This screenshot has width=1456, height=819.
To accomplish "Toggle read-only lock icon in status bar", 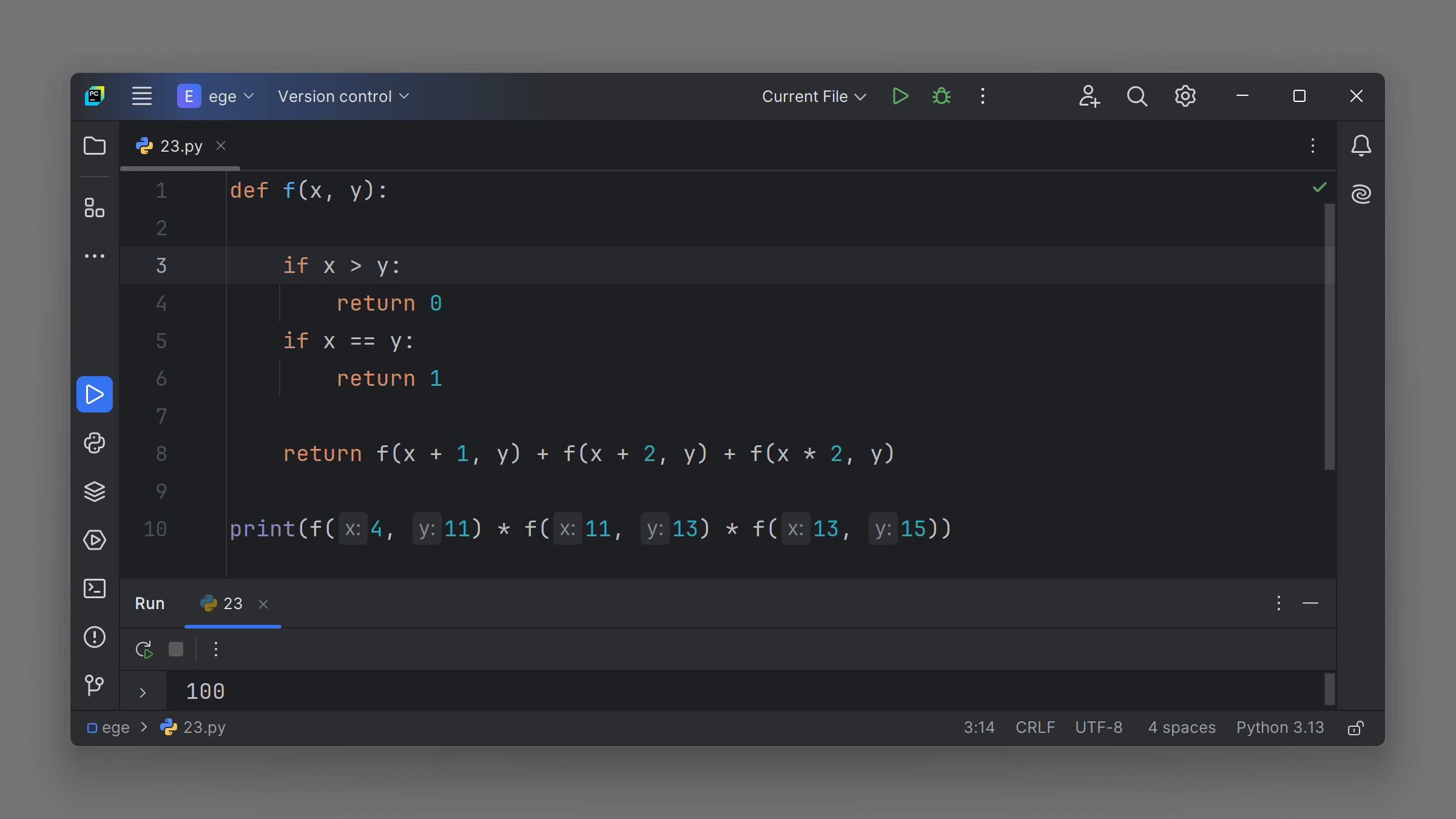I will 1355,728.
